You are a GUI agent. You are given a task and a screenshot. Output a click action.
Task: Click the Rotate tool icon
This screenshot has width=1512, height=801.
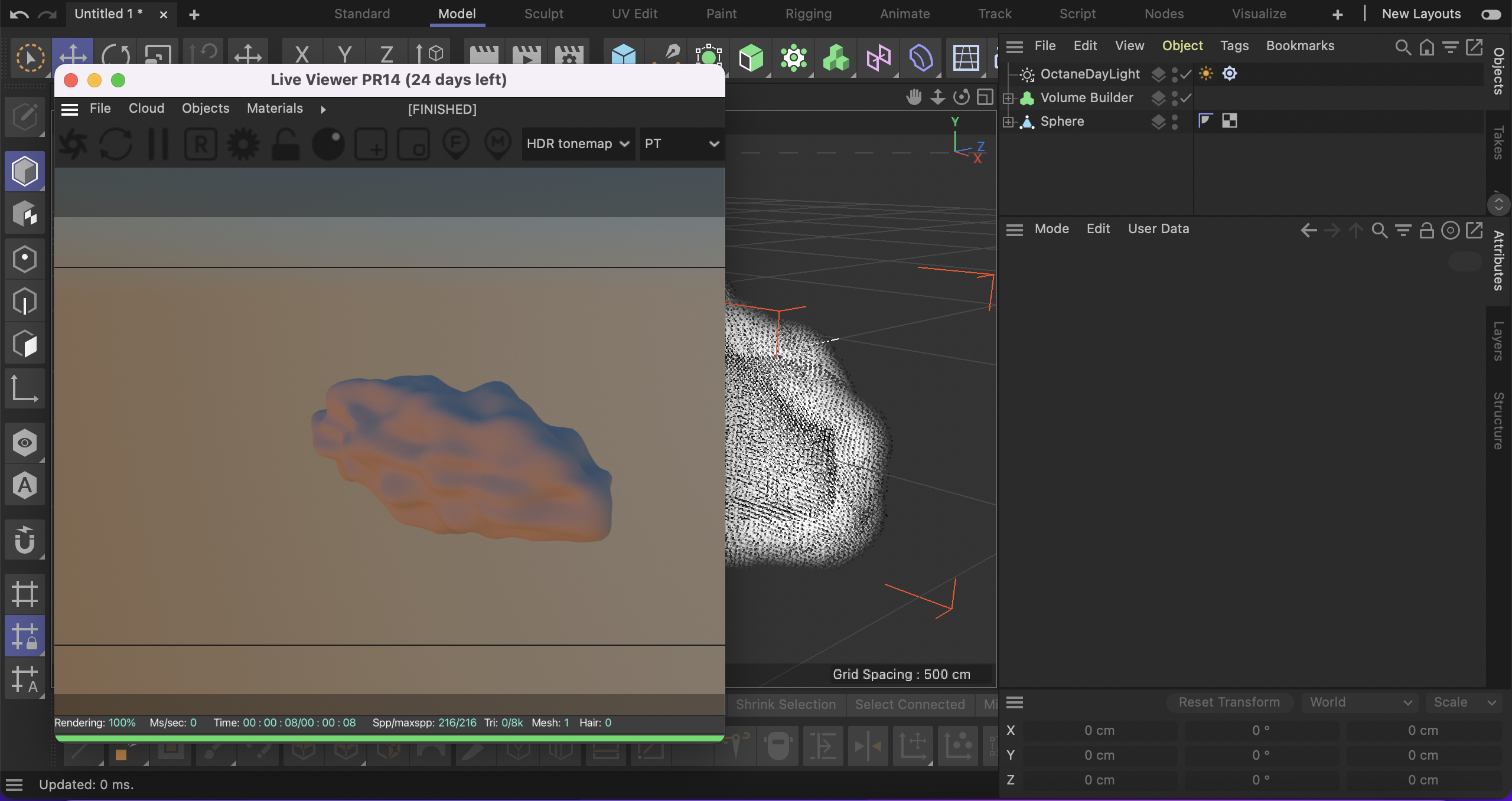pos(116,55)
